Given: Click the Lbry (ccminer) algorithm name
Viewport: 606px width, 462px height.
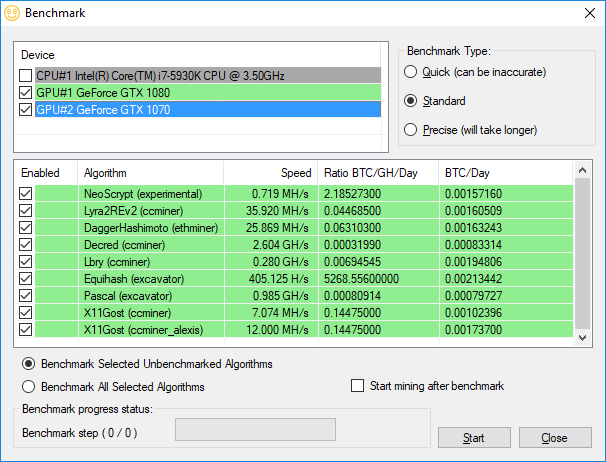Looking at the screenshot, I should [x=117, y=261].
